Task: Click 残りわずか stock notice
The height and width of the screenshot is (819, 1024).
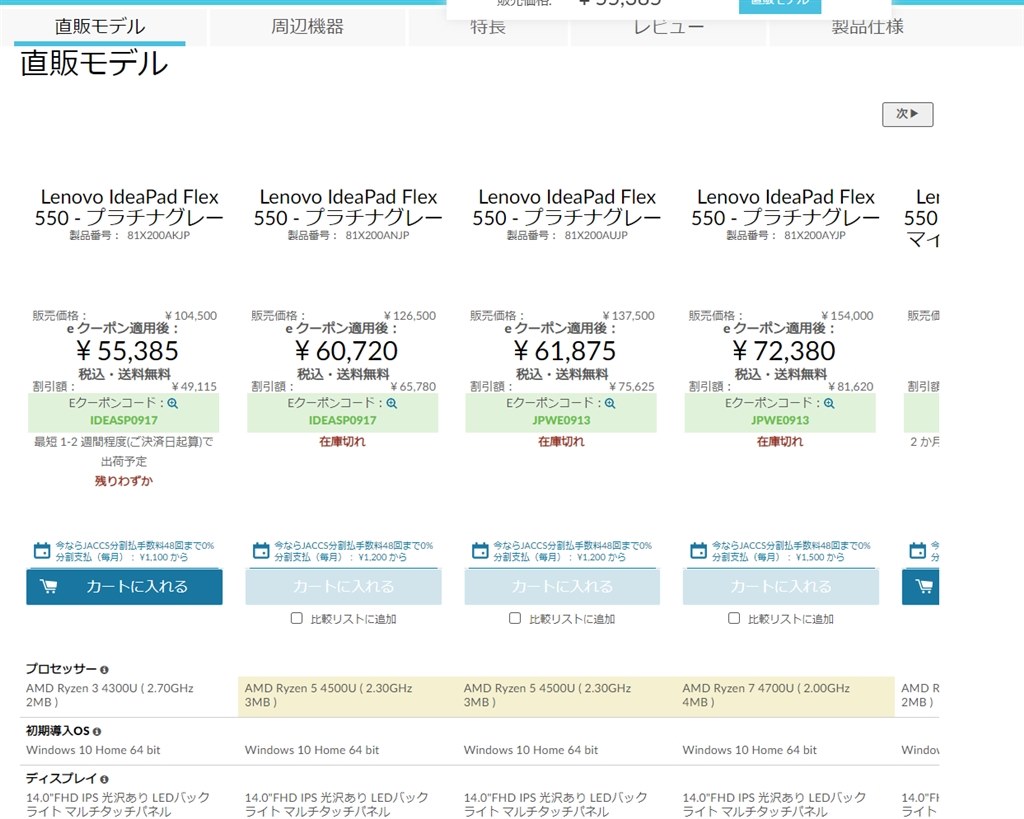Action: pyautogui.click(x=123, y=481)
